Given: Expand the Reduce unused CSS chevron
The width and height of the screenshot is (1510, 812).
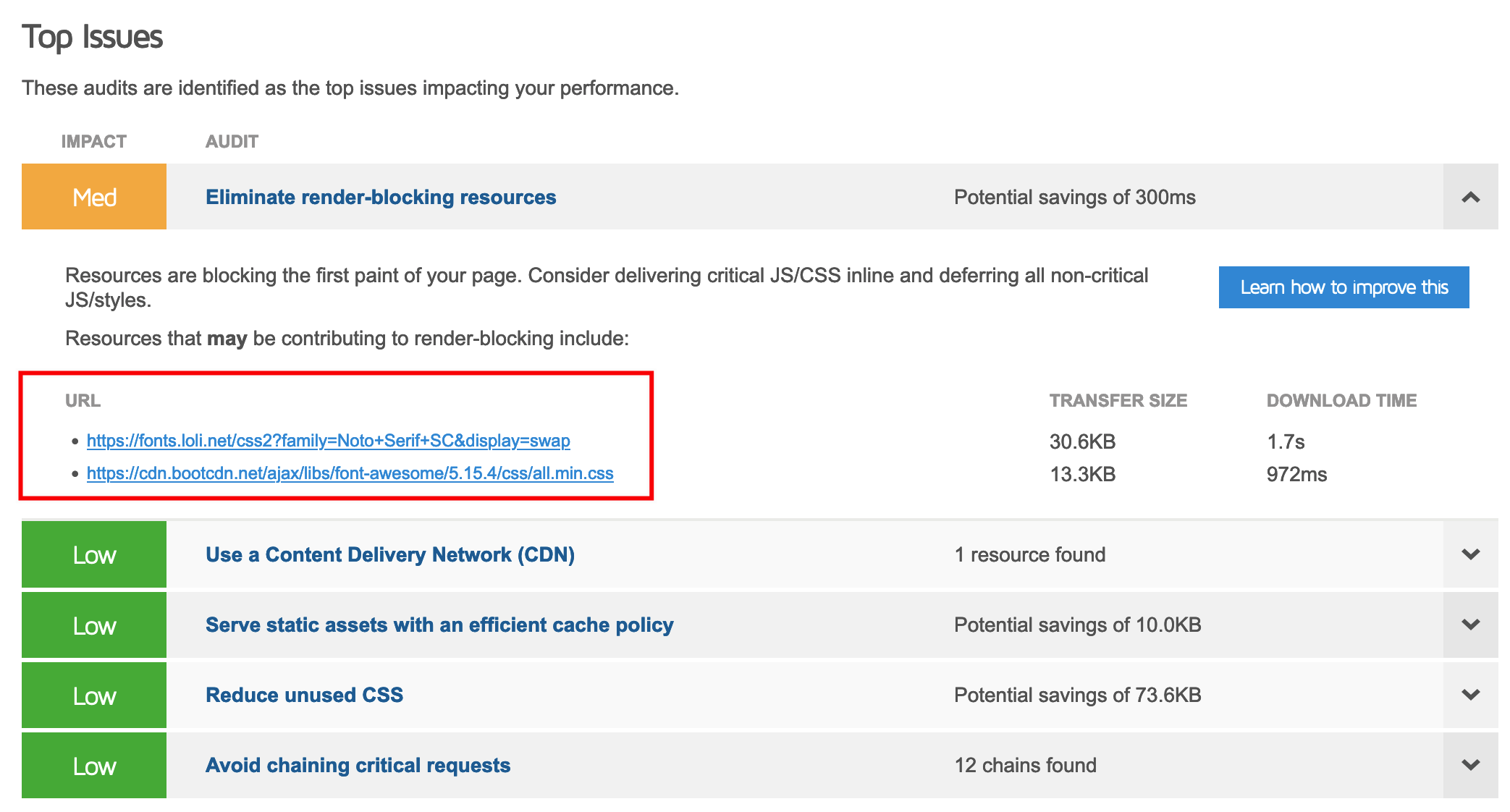Looking at the screenshot, I should point(1469,695).
